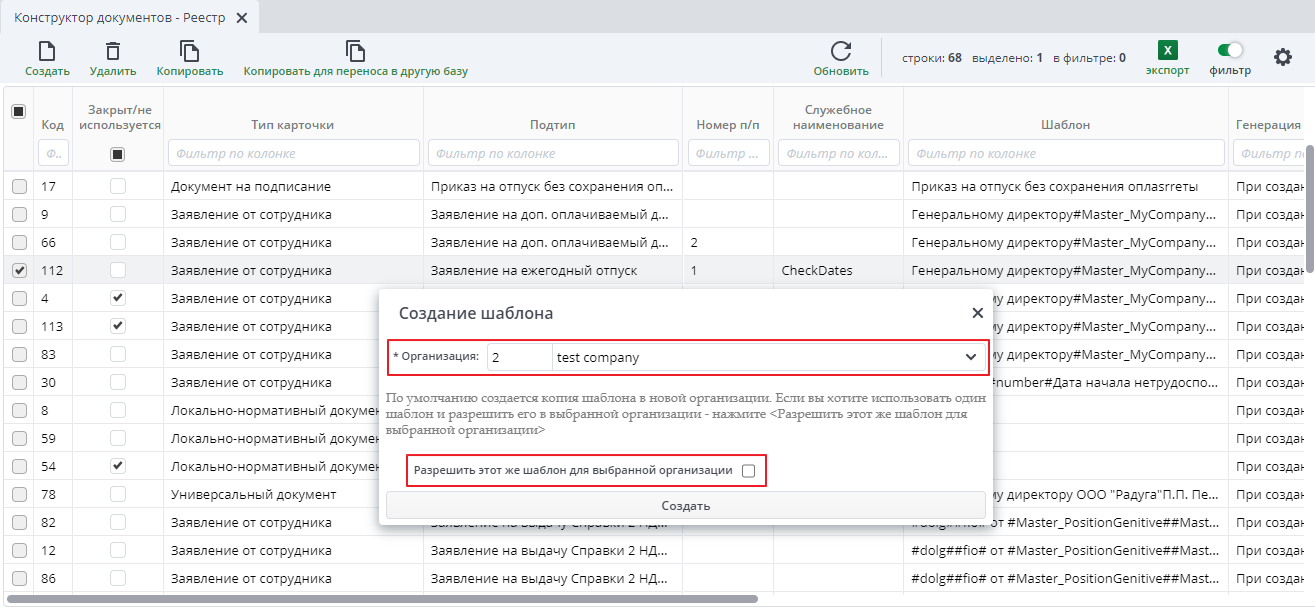Click the Создать new document icon

(x=46, y=52)
